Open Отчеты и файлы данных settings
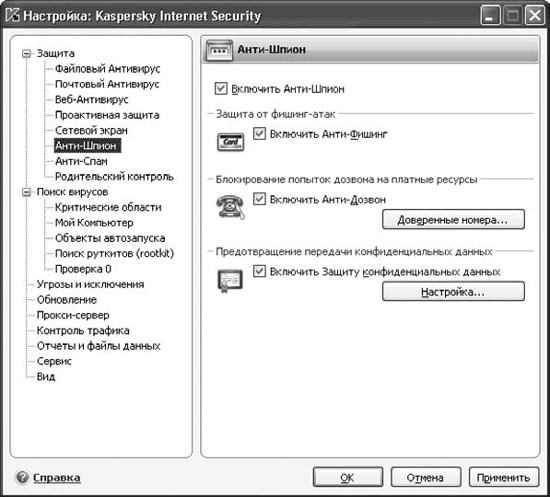 99,346
